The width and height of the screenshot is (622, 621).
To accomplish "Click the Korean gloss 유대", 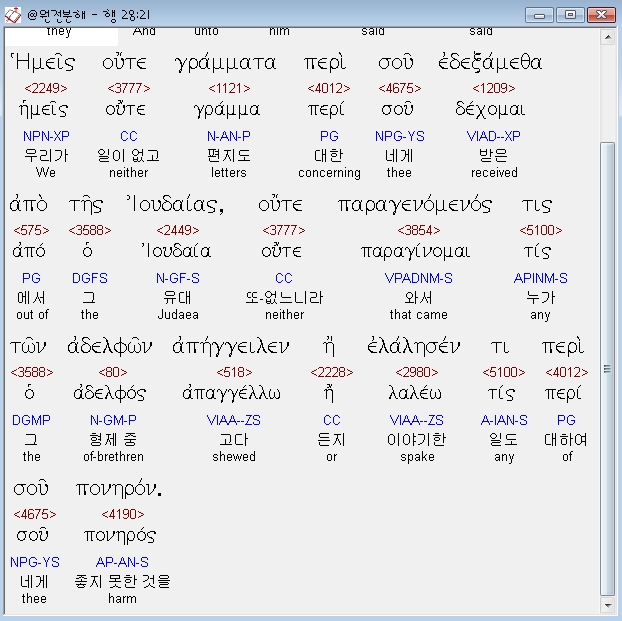I will click(177, 298).
